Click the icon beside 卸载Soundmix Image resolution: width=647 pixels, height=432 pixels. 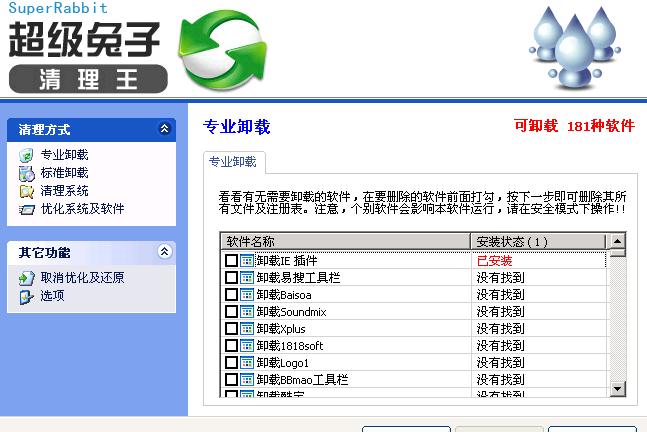click(x=247, y=312)
